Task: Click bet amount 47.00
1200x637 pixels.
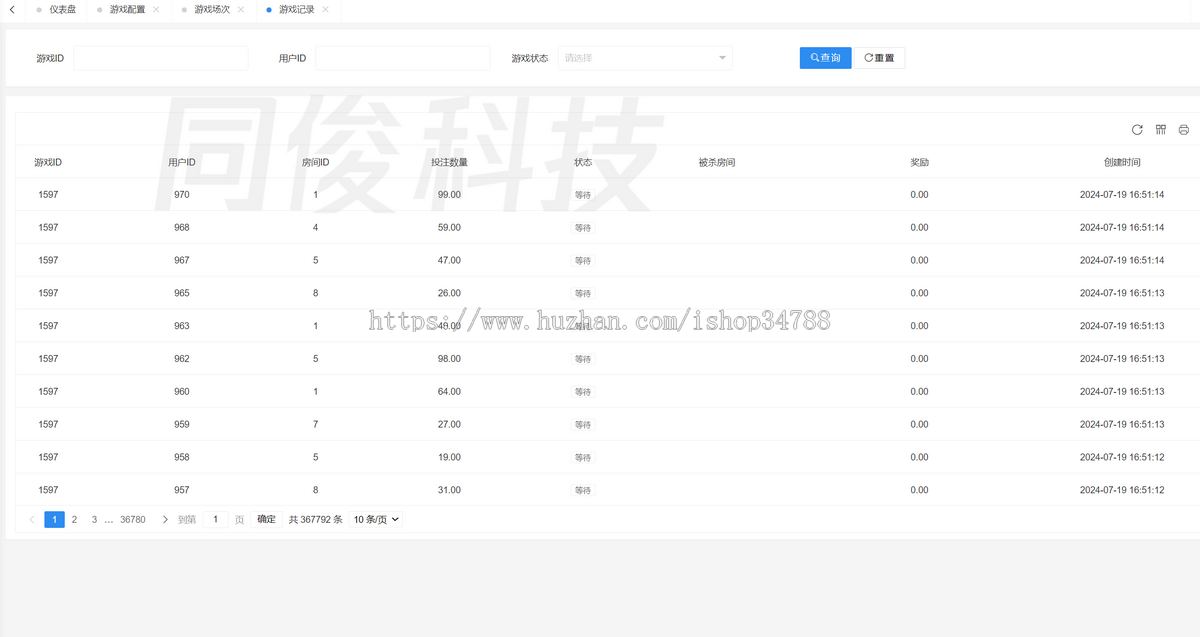Action: (449, 260)
